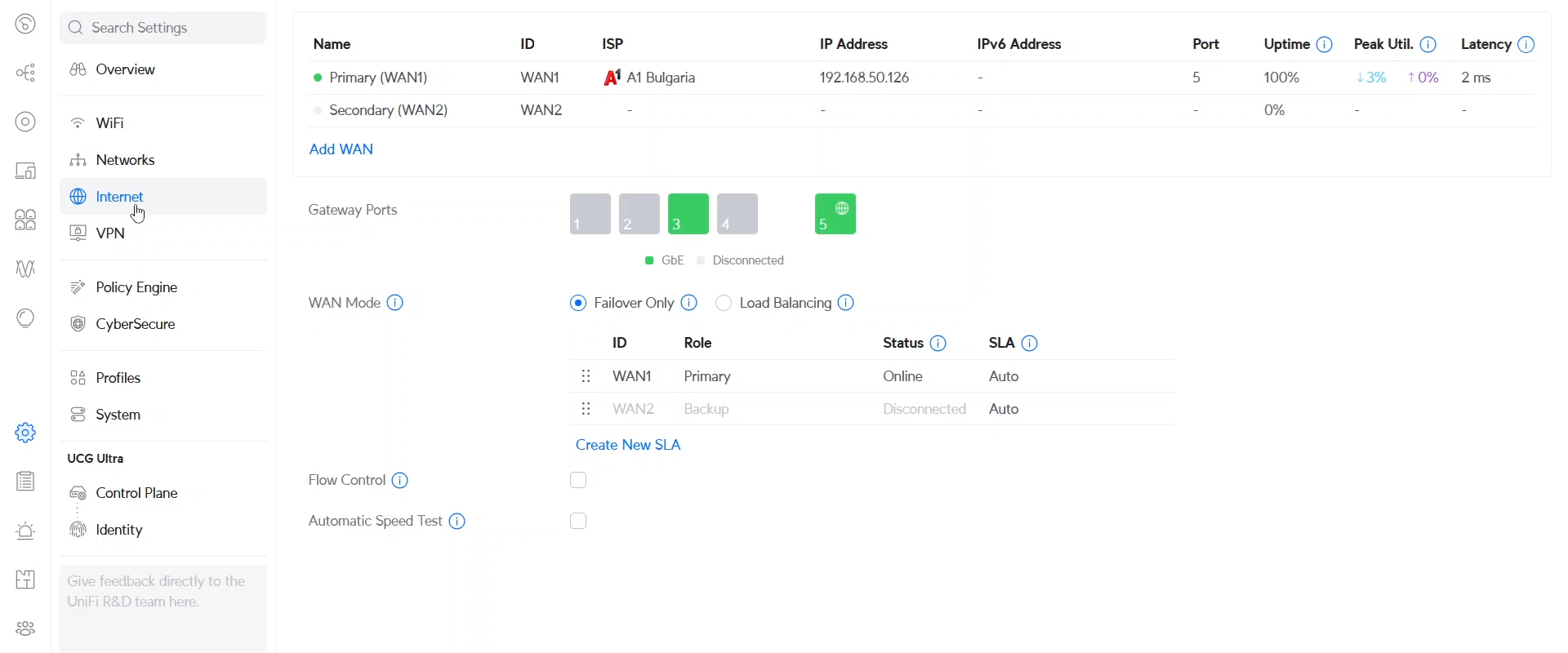Select the Failover Only radio button
1568x653 pixels.
578,303
